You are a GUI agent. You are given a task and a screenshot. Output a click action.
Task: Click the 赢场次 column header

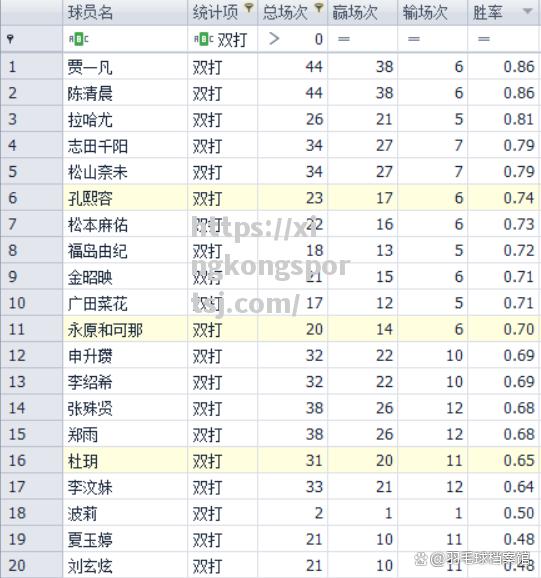coord(363,13)
